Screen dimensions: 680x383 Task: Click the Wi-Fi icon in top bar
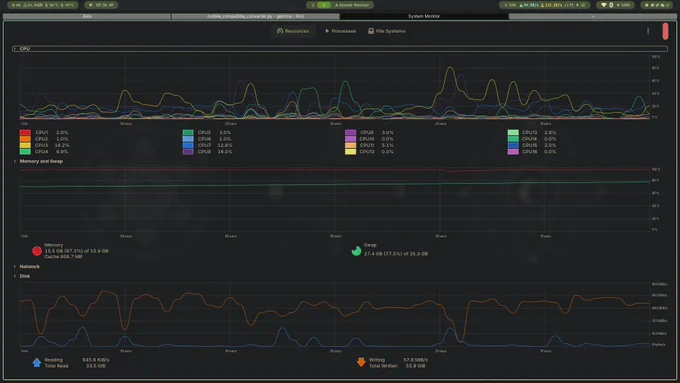(x=603, y=5)
